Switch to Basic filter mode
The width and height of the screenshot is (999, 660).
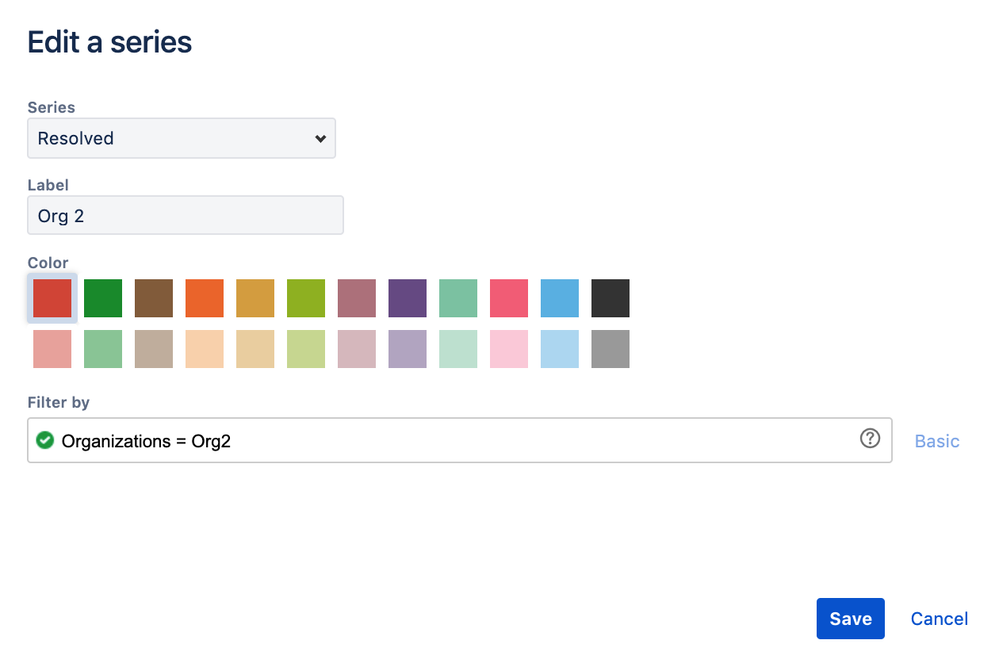click(936, 440)
